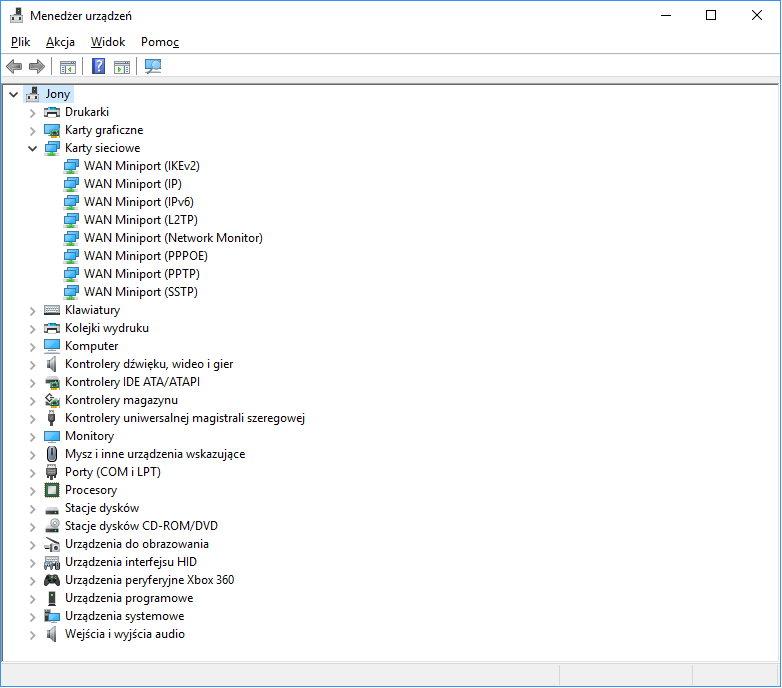The height and width of the screenshot is (688, 782).
Task: Click the Wejścia i wyjścia audio speaker icon
Action: coord(51,634)
